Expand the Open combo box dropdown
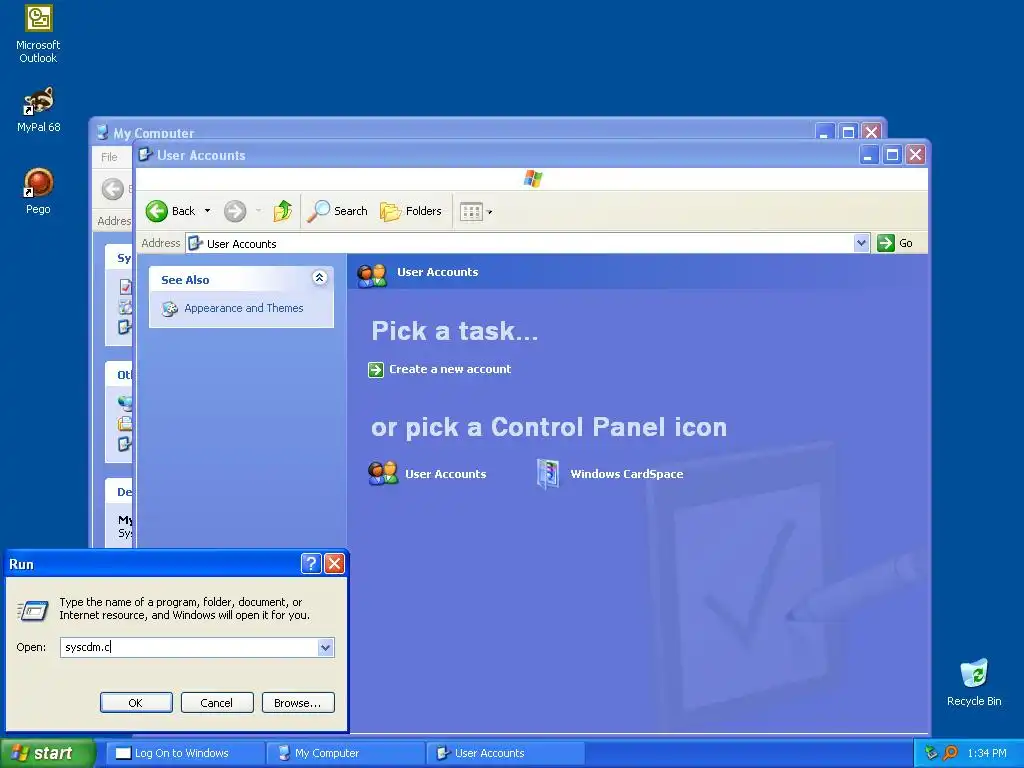The image size is (1024, 768). pyautogui.click(x=326, y=647)
